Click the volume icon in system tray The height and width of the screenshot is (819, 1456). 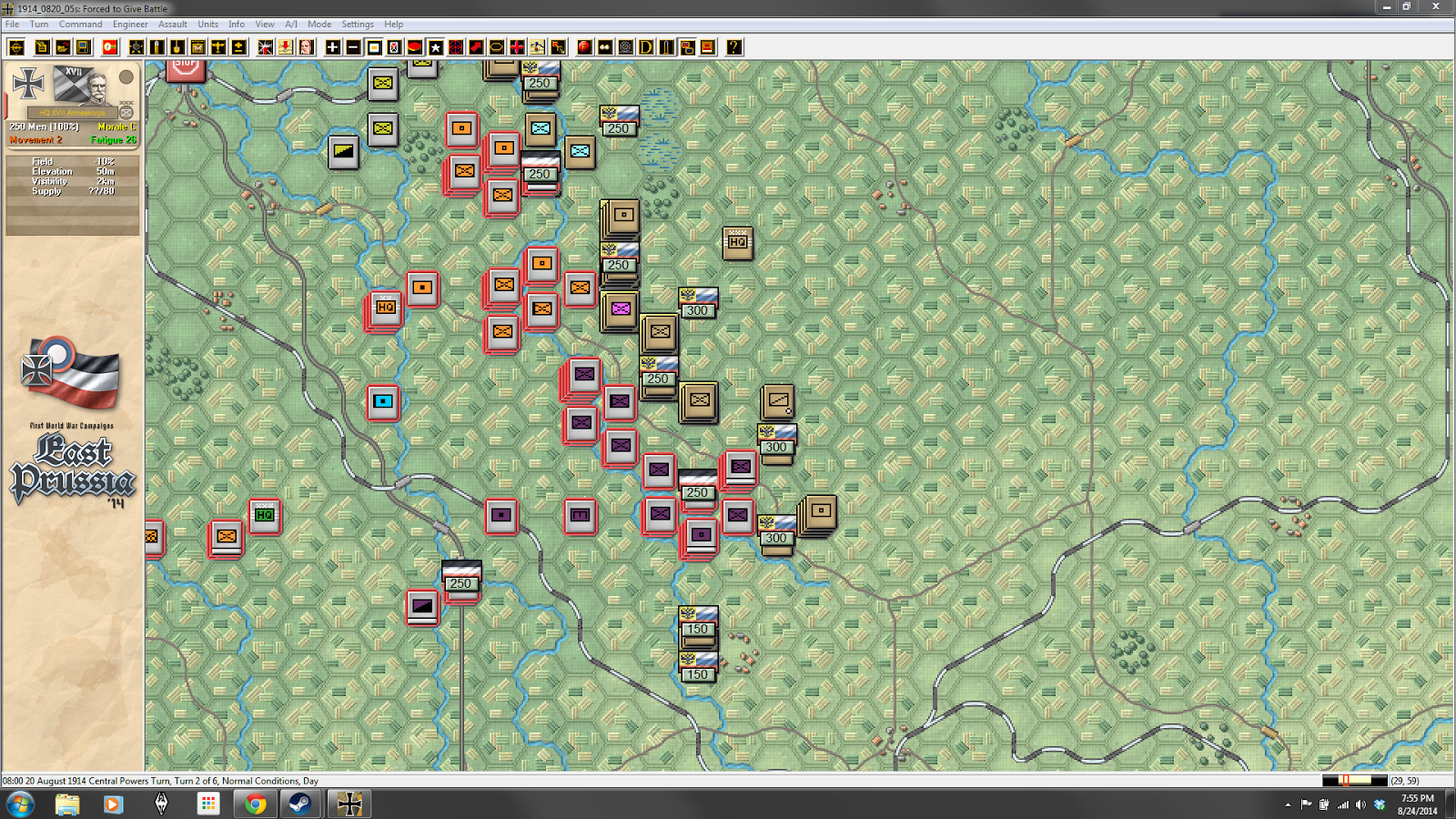(1360, 804)
